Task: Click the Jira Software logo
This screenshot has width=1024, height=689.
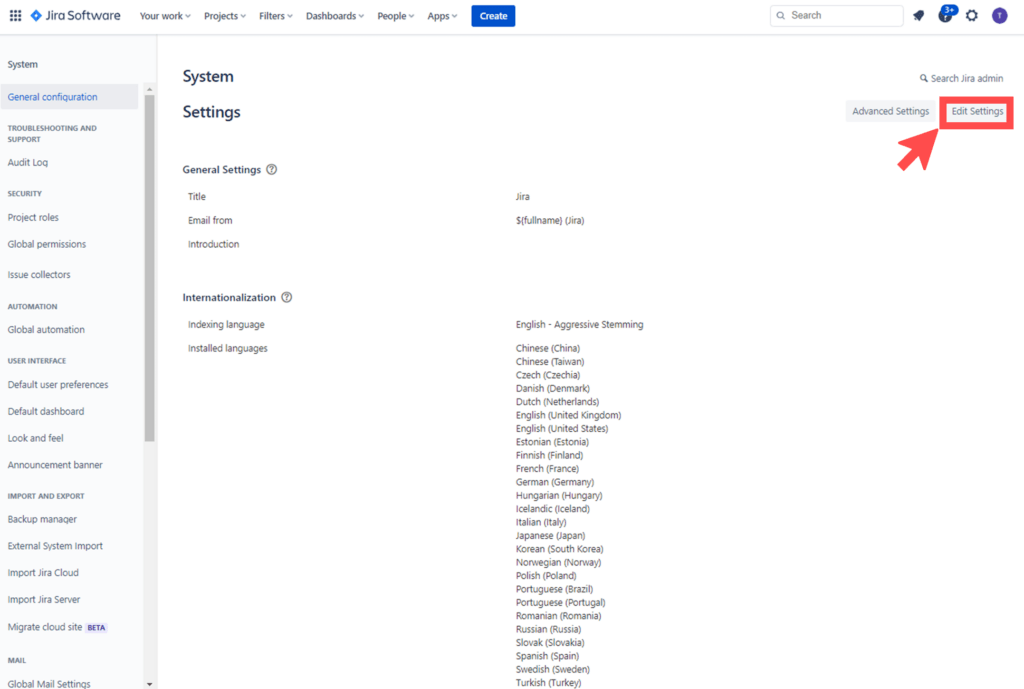Action: tap(75, 16)
